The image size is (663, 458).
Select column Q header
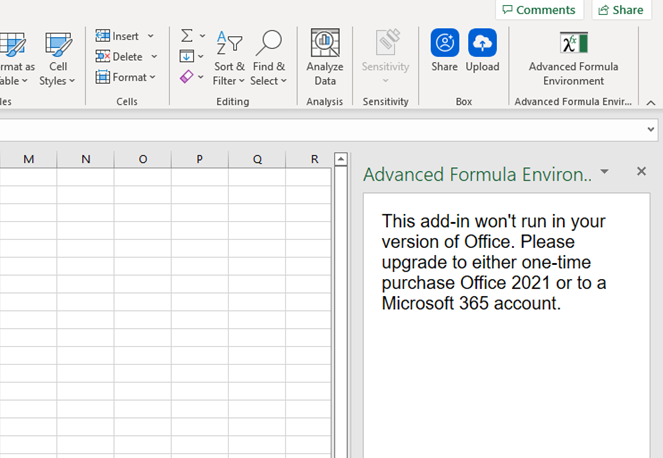click(257, 159)
